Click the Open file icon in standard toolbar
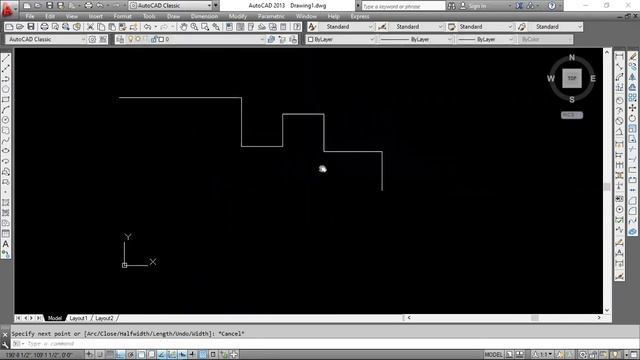640x360 pixels. pos(20,27)
